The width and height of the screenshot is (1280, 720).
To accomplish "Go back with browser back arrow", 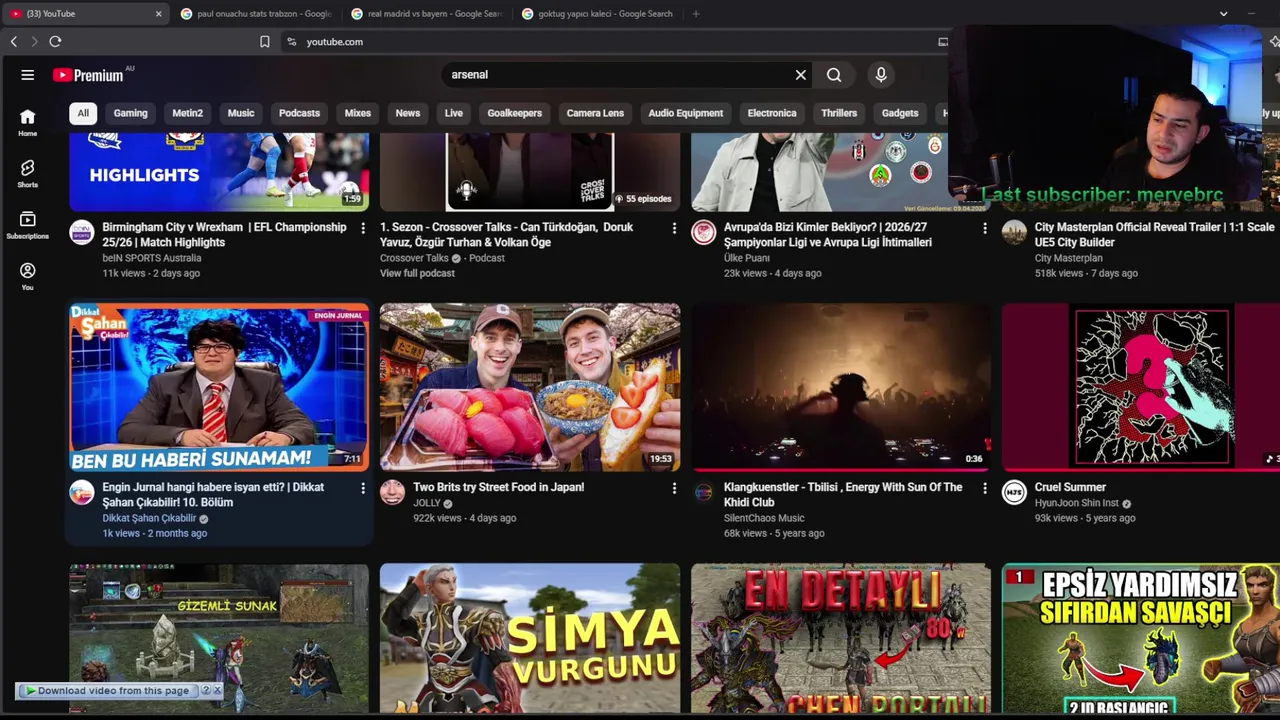I will click(x=14, y=42).
